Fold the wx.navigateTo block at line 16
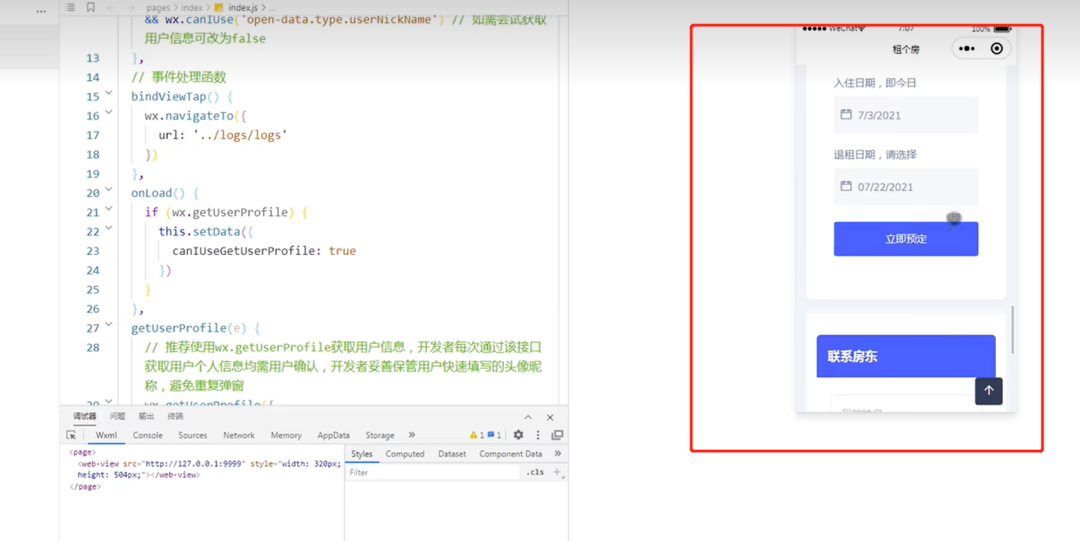1080x541 pixels. tap(109, 112)
